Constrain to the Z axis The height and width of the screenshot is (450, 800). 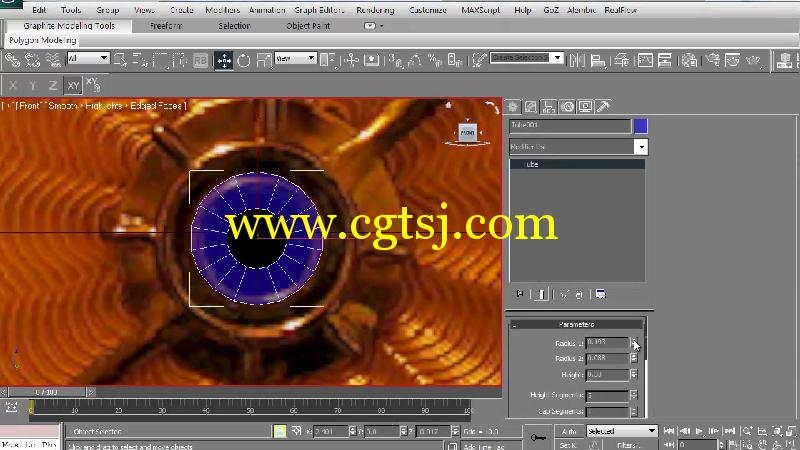tap(53, 86)
